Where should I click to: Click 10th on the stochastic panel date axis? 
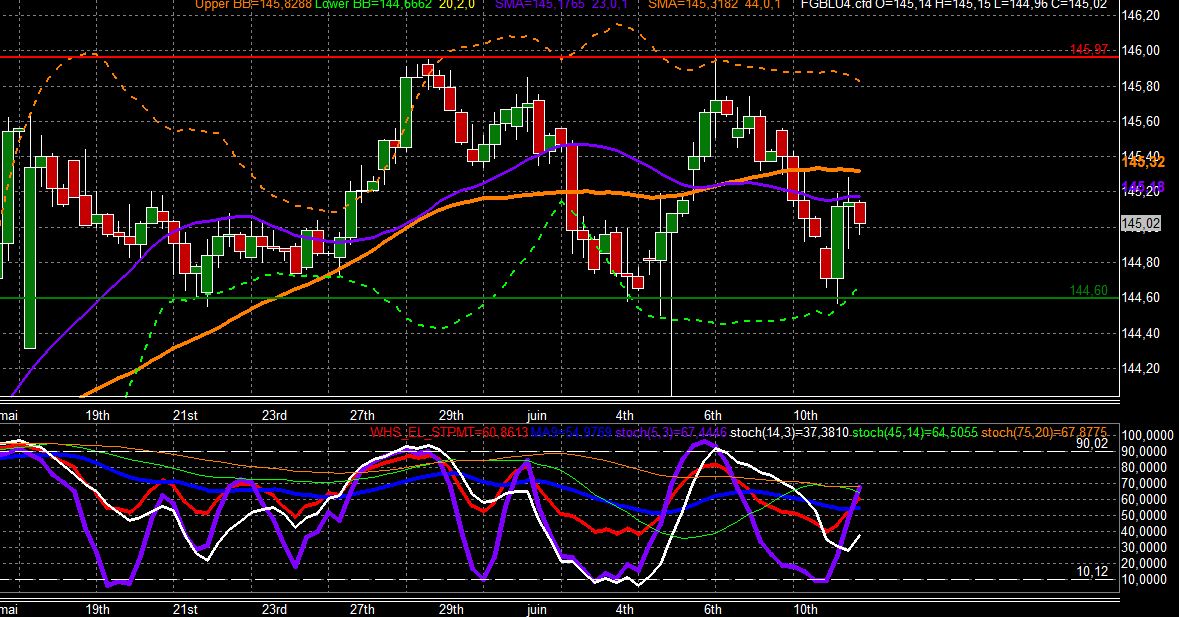(805, 609)
